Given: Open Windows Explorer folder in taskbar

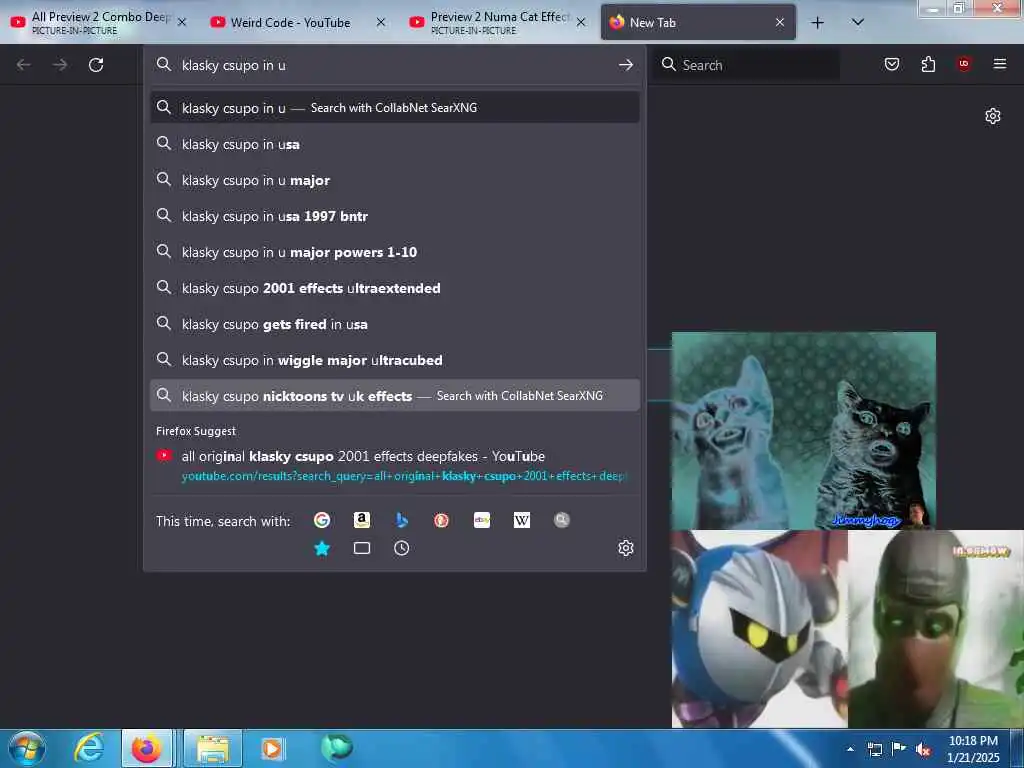Looking at the screenshot, I should [x=213, y=748].
